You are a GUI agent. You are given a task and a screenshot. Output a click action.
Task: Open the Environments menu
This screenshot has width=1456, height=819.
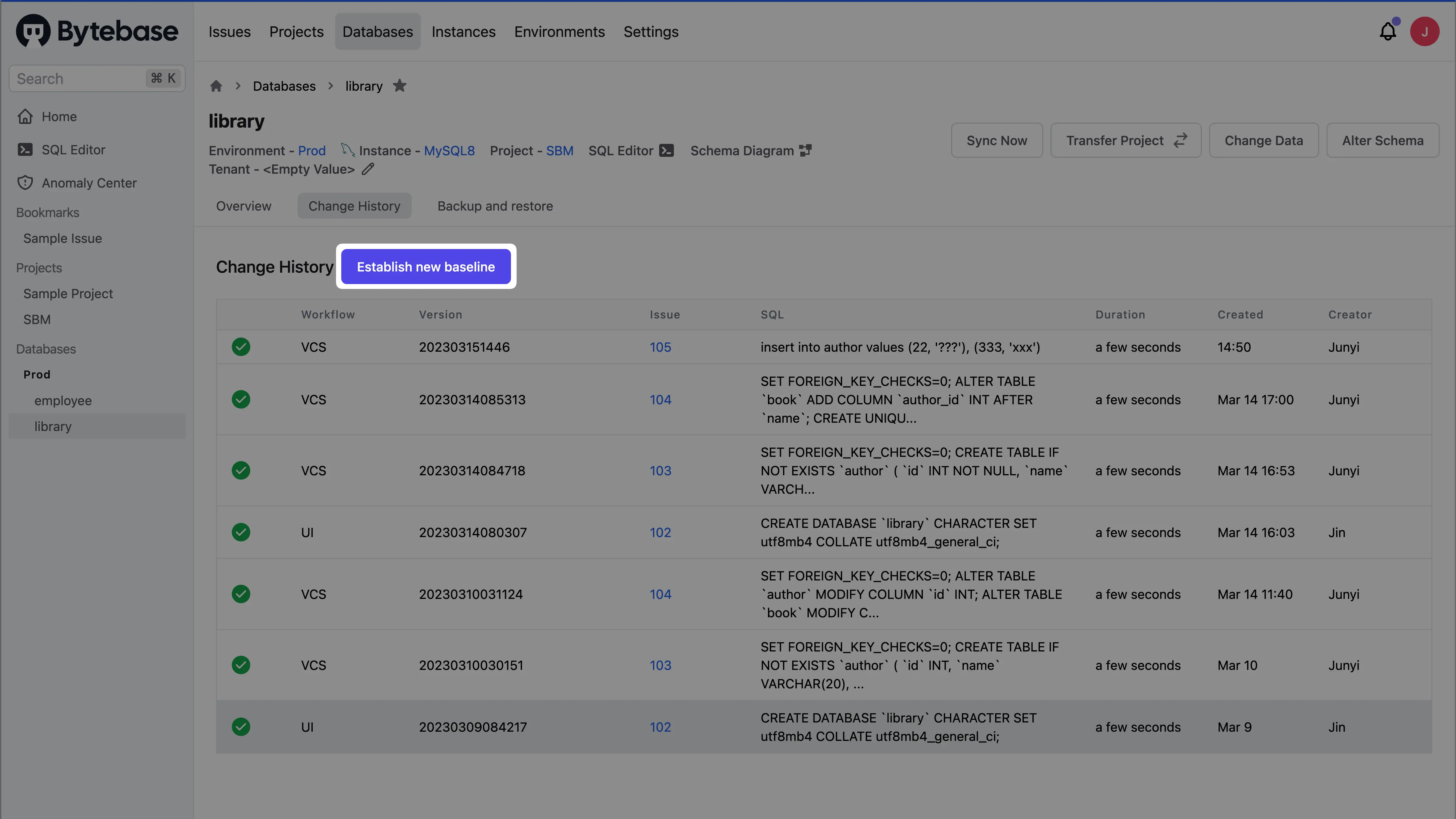point(560,32)
